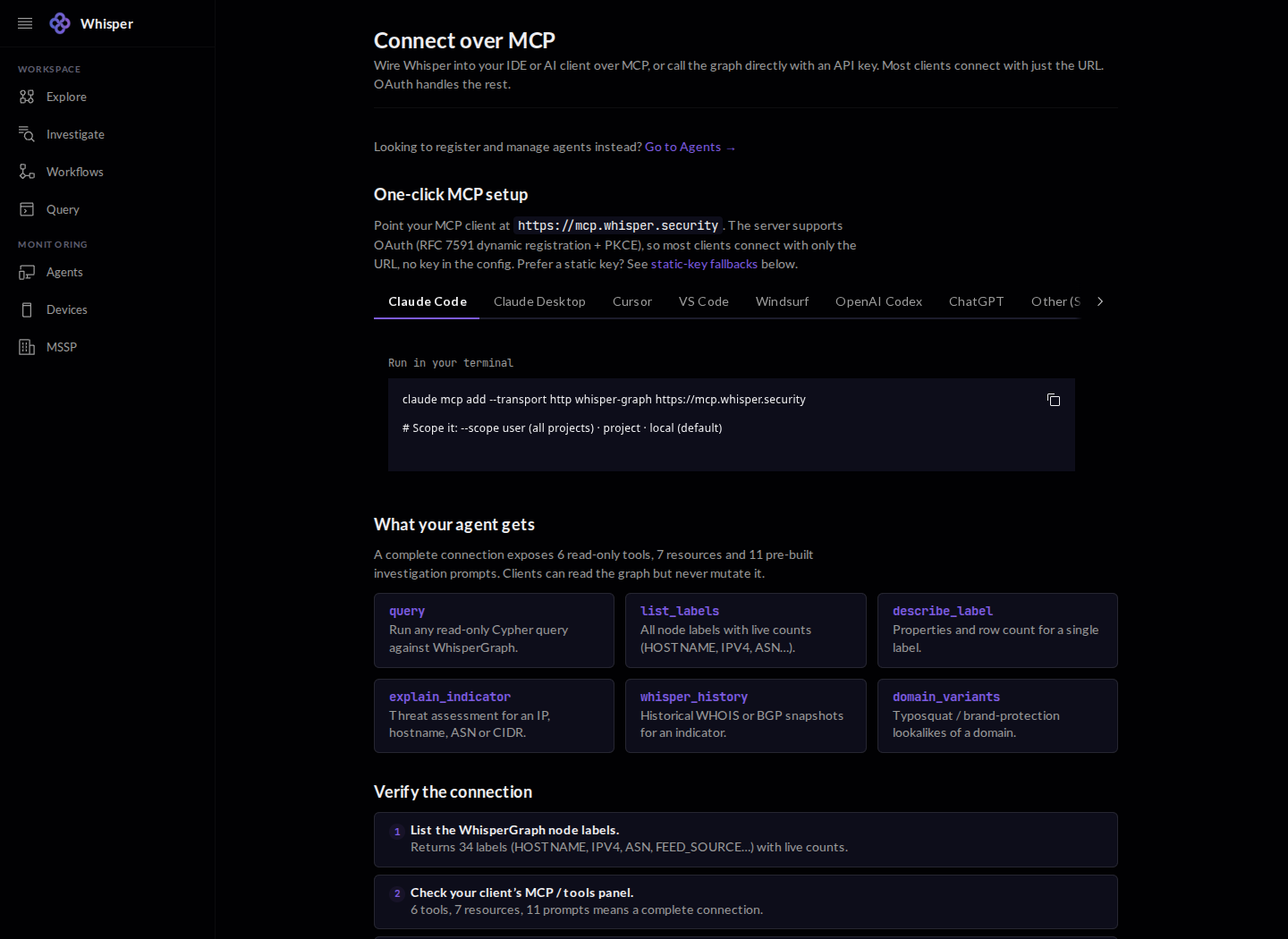The image size is (1288, 939).
Task: Switch to the Cursor tab
Action: 632,301
